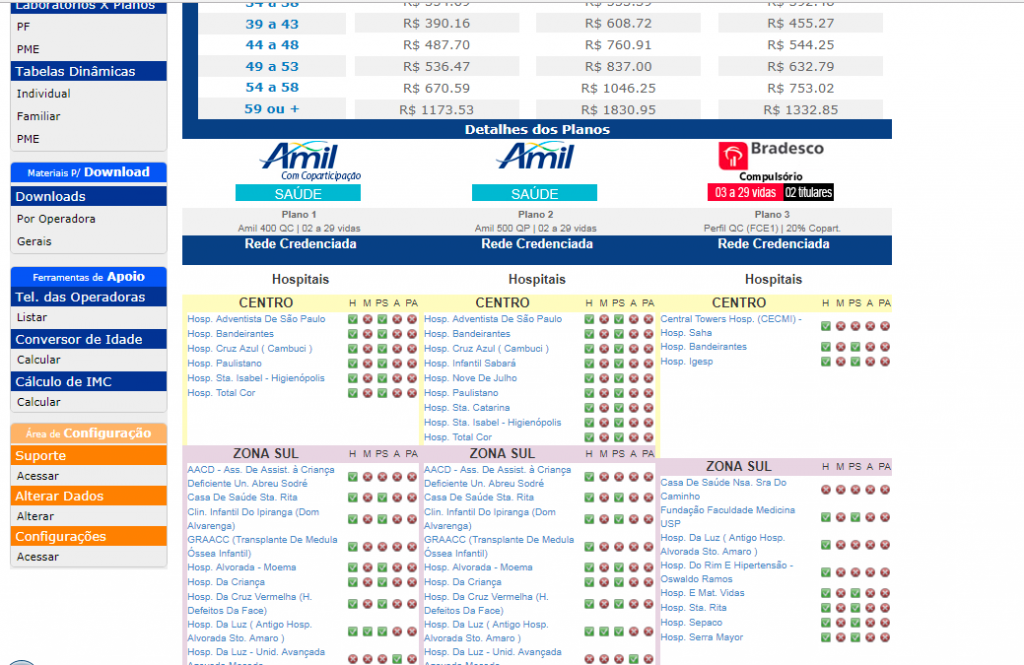Click Alterar under Alterar Dados
The height and width of the screenshot is (665, 1024).
[35, 517]
